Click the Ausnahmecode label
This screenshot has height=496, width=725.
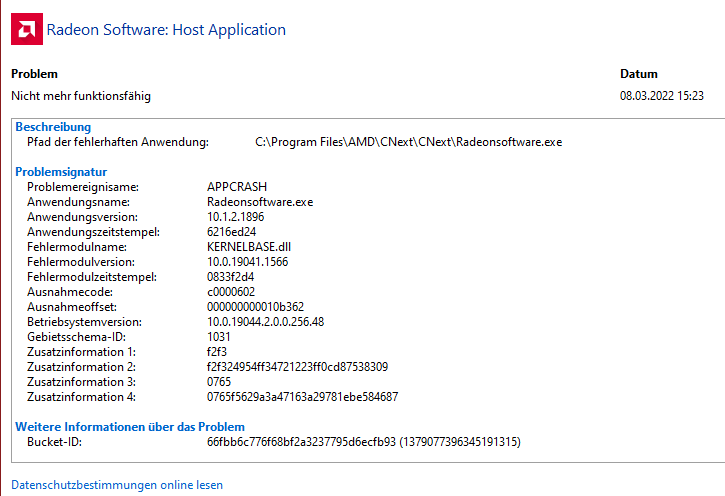pyautogui.click(x=70, y=292)
